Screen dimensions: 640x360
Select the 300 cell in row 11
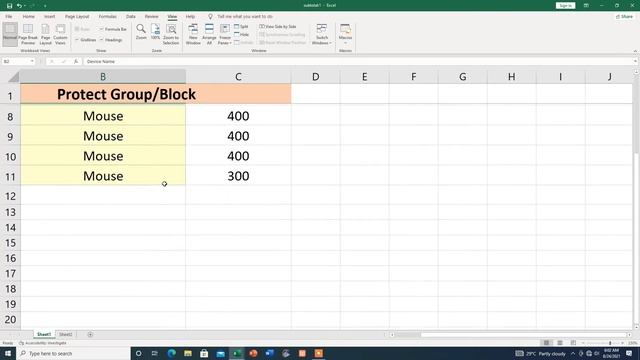pos(238,176)
